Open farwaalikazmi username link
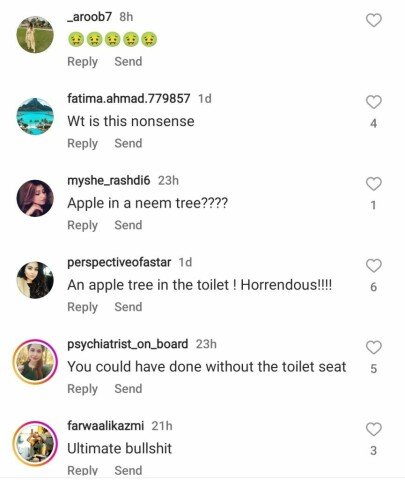 coord(105,426)
